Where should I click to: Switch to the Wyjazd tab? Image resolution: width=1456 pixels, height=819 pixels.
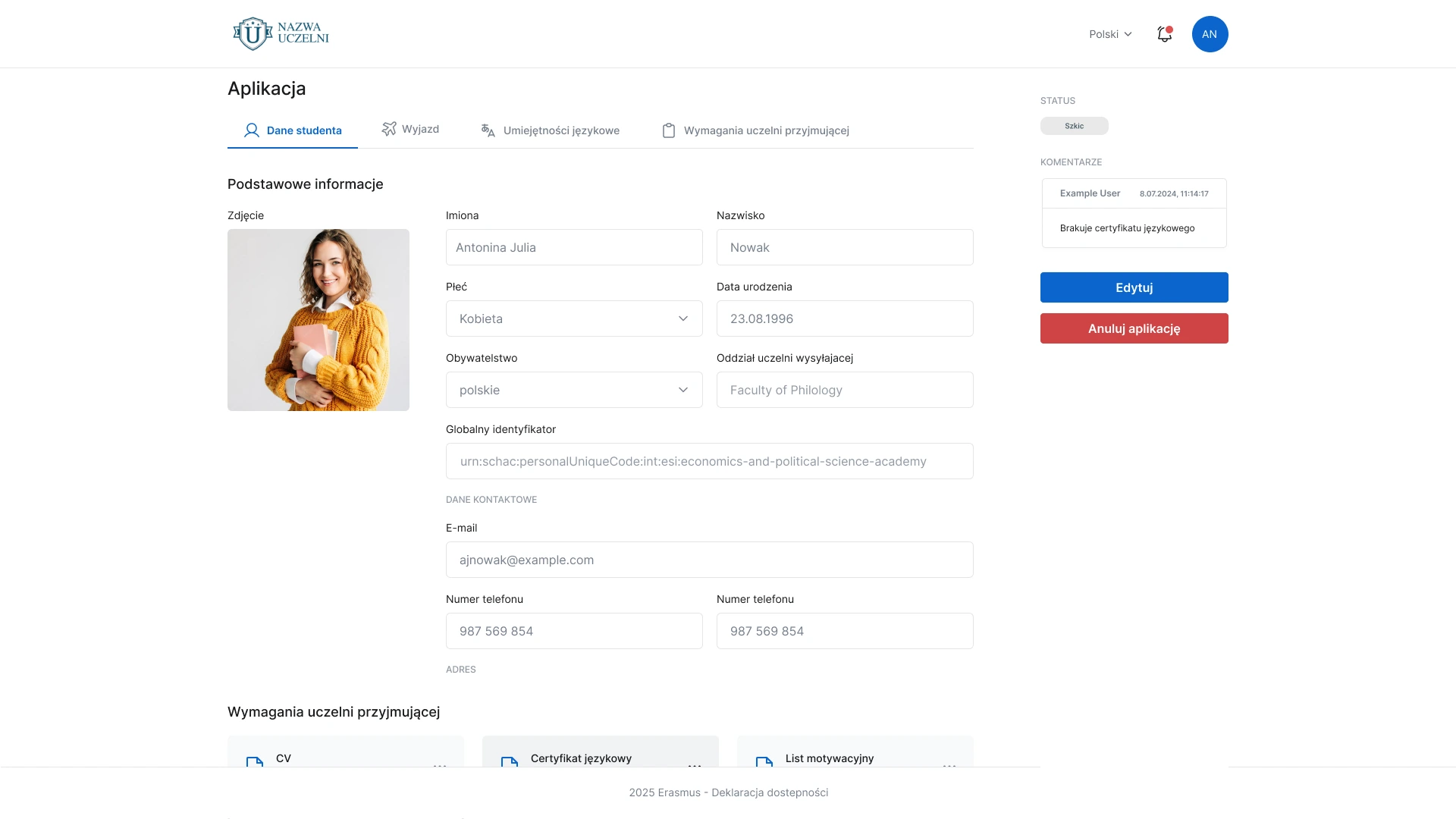[x=419, y=129]
